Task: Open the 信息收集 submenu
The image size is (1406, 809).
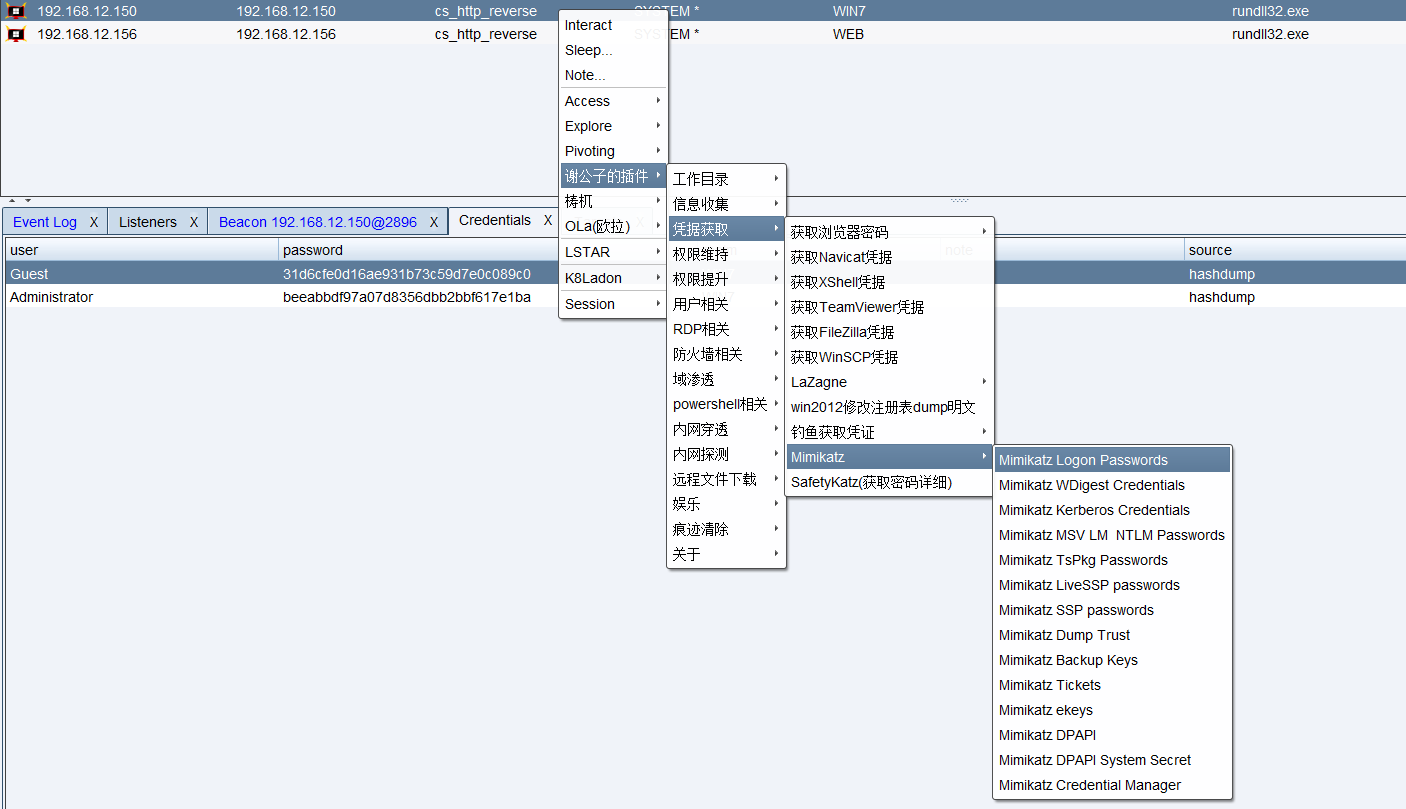Action: pyautogui.click(x=727, y=204)
